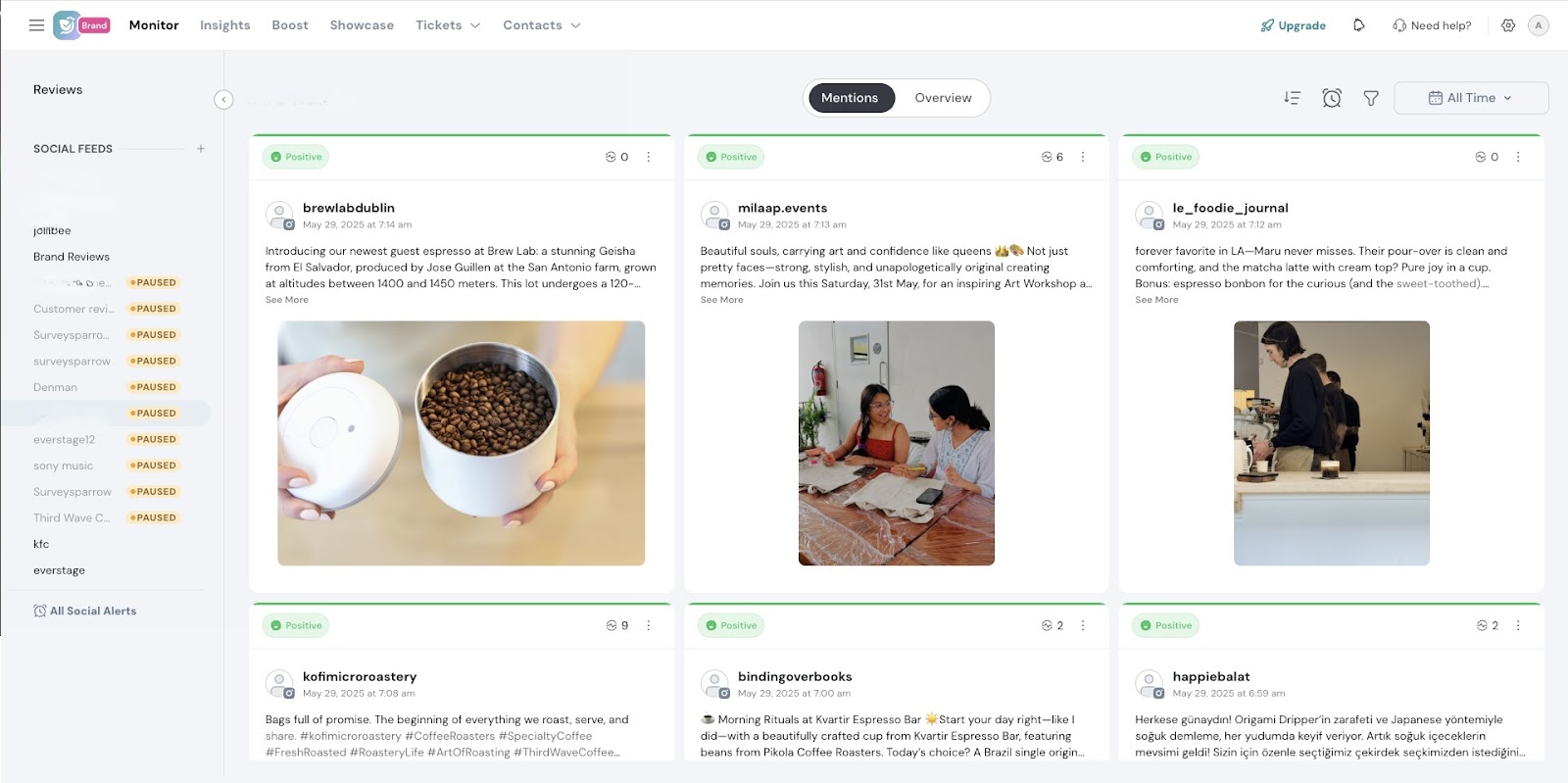Open the alerts clock icon

tap(1331, 98)
